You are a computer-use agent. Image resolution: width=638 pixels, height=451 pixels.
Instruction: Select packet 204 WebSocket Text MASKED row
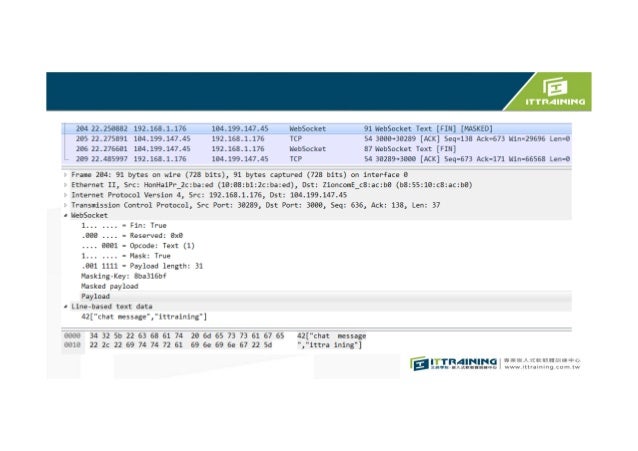[x=317, y=129]
